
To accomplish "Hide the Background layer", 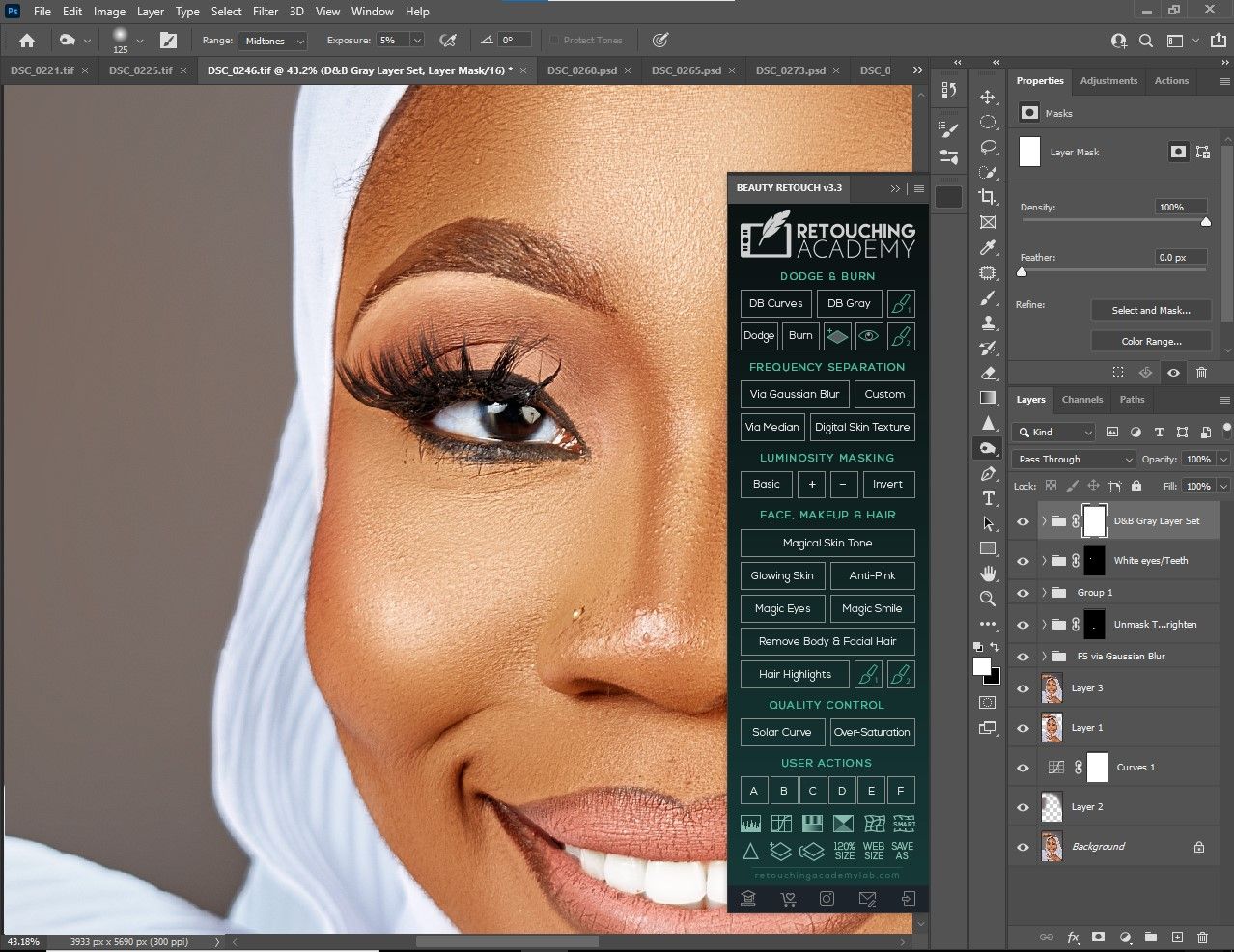I will [1023, 847].
